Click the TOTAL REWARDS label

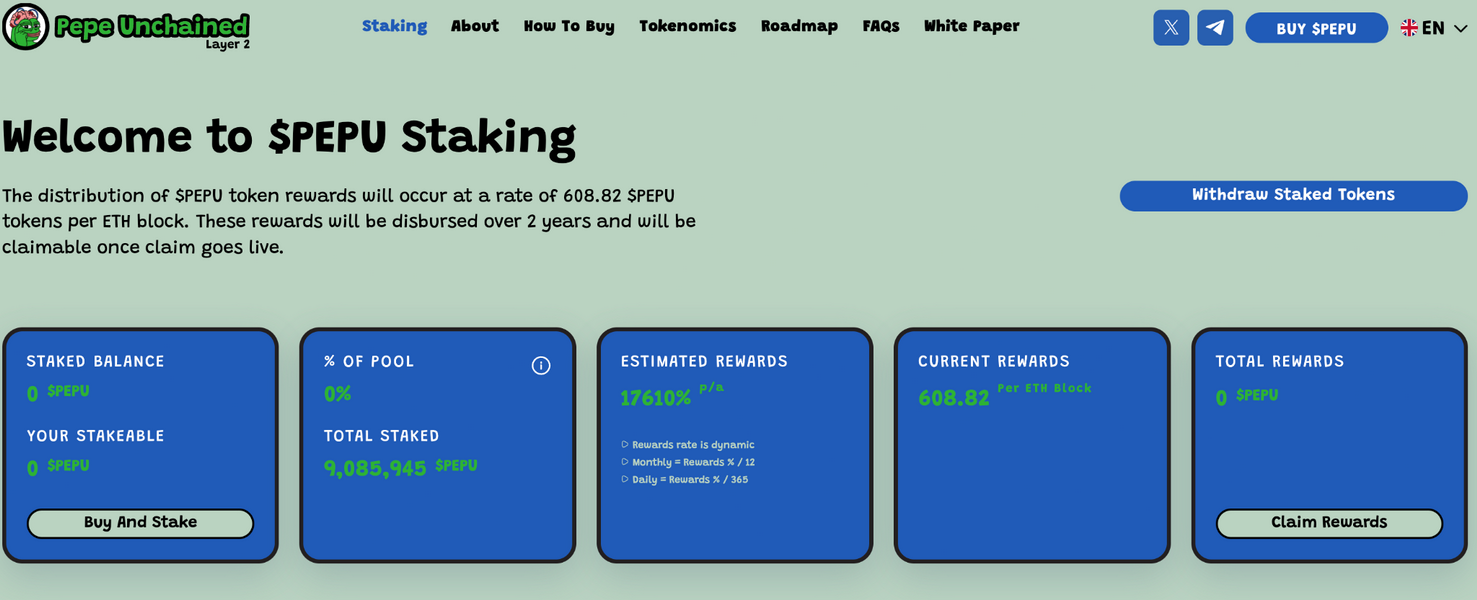point(1280,361)
